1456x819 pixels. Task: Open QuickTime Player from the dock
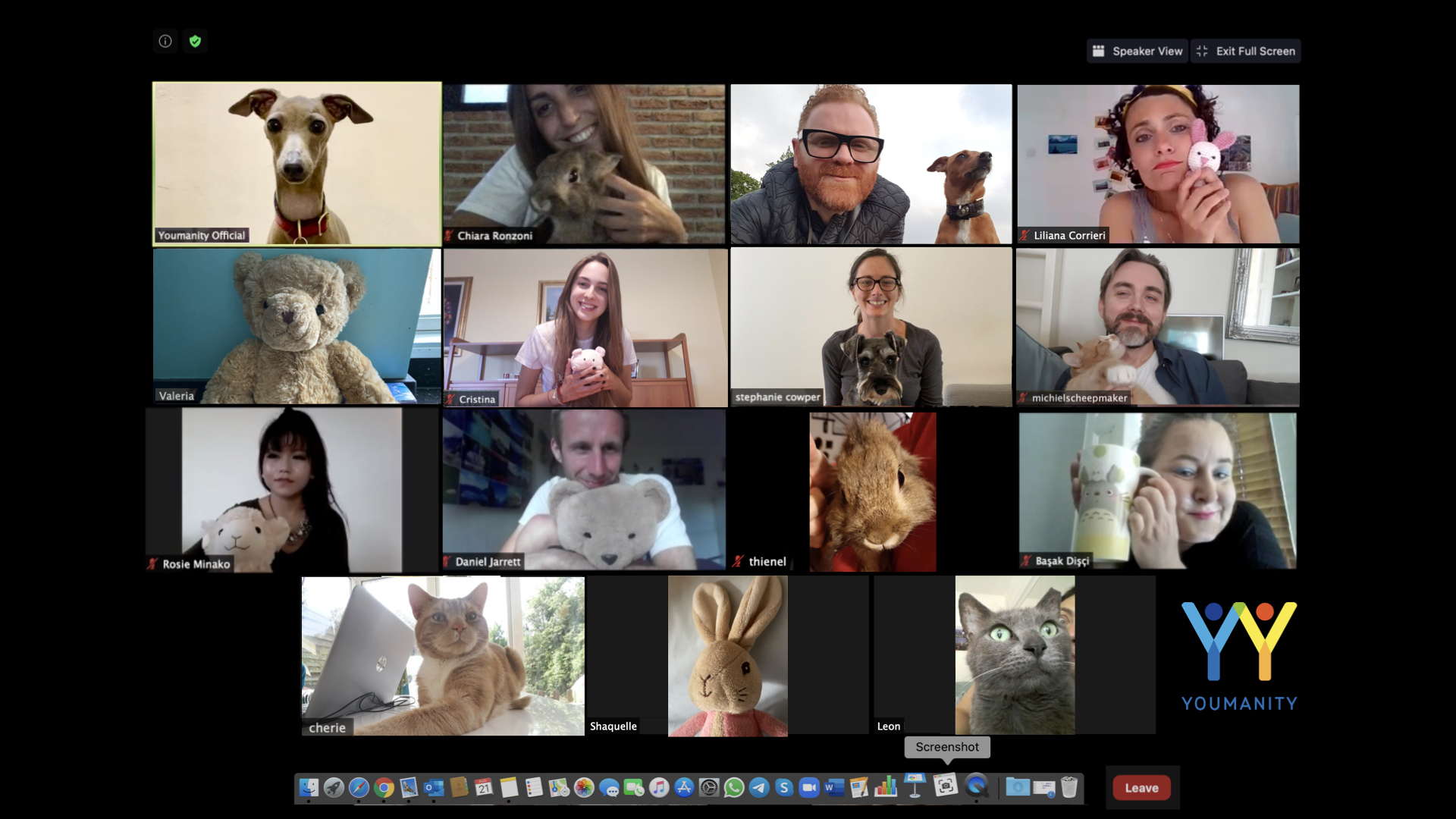point(977,786)
